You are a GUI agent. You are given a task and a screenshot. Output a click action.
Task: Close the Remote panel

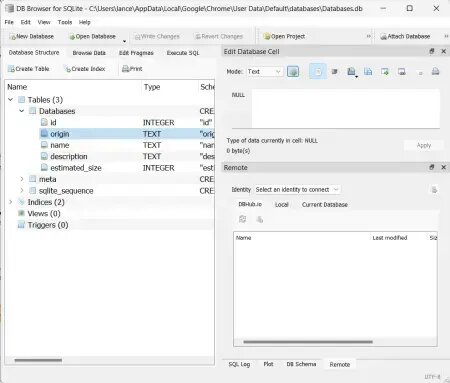pyautogui.click(x=444, y=167)
